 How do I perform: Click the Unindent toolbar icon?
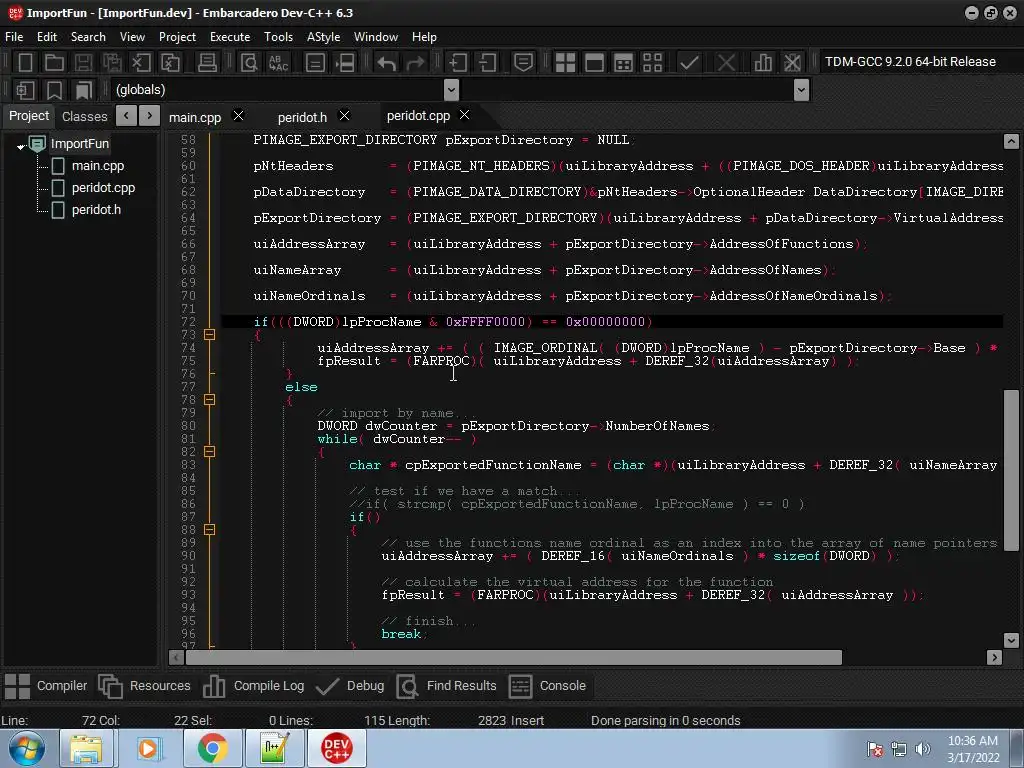point(487,63)
